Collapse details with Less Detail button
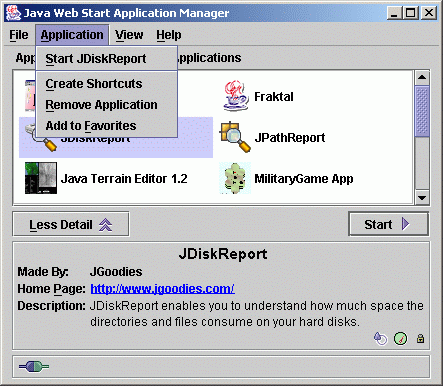 click(71, 224)
